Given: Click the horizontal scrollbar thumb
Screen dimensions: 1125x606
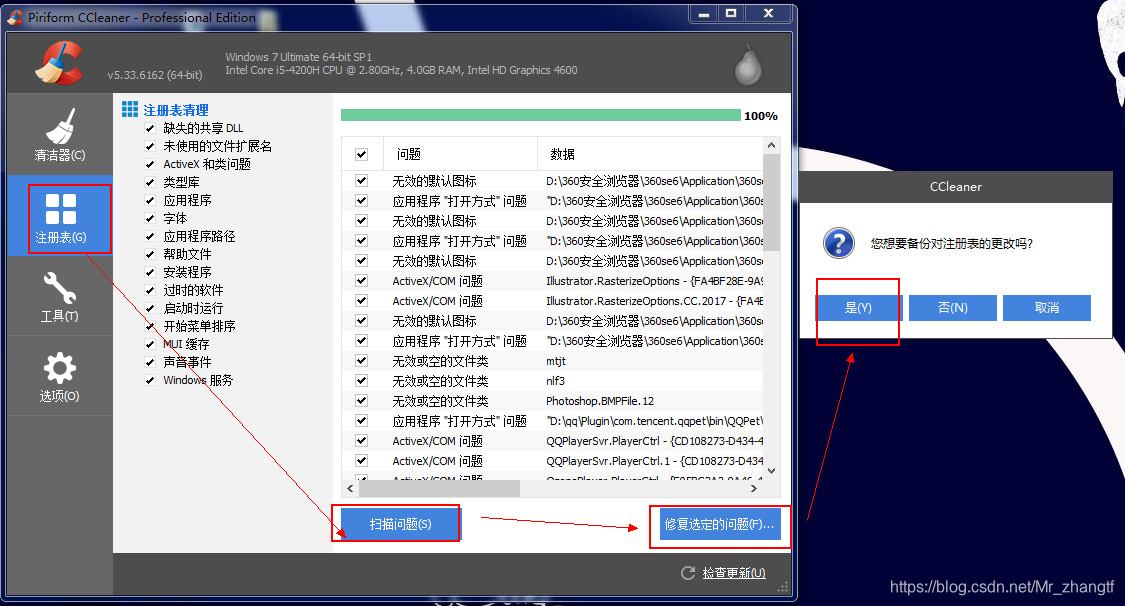Looking at the screenshot, I should 439,488.
